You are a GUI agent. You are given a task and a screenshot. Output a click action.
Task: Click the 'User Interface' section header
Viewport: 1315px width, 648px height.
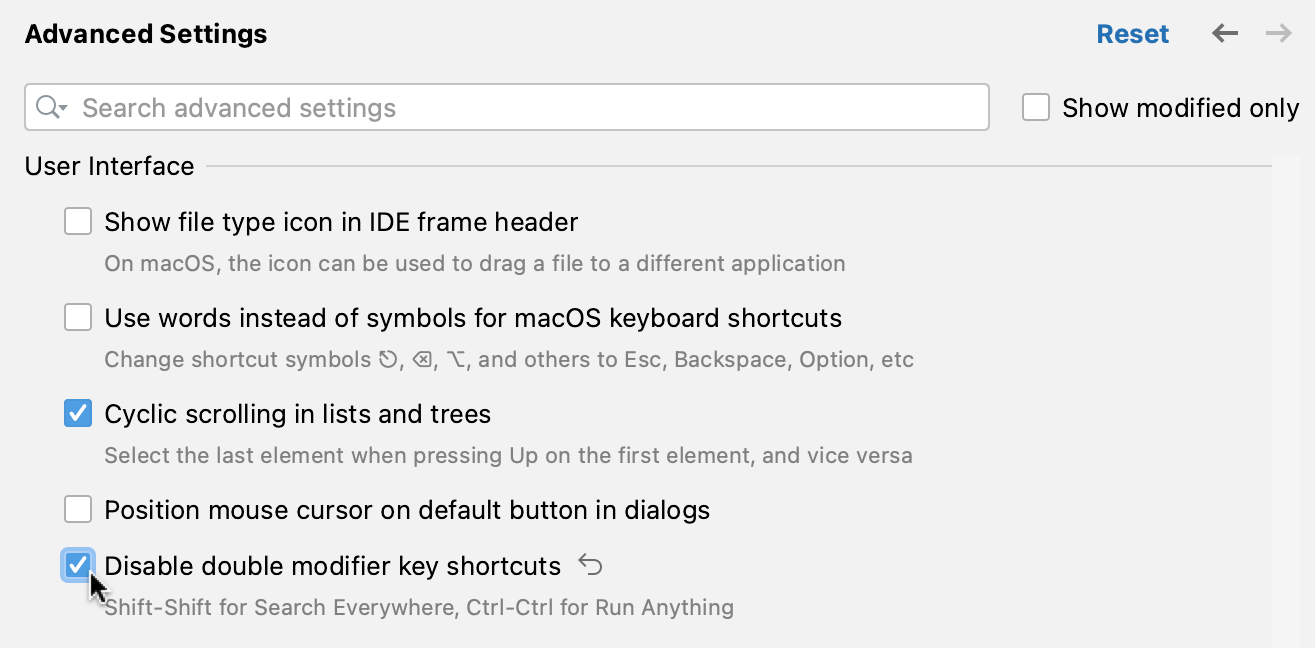point(109,166)
